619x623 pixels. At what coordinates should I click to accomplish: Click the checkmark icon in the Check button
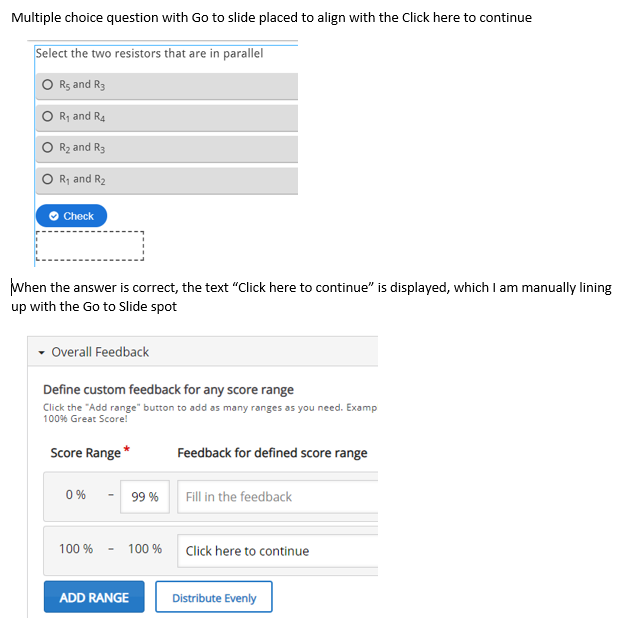pyautogui.click(x=54, y=216)
